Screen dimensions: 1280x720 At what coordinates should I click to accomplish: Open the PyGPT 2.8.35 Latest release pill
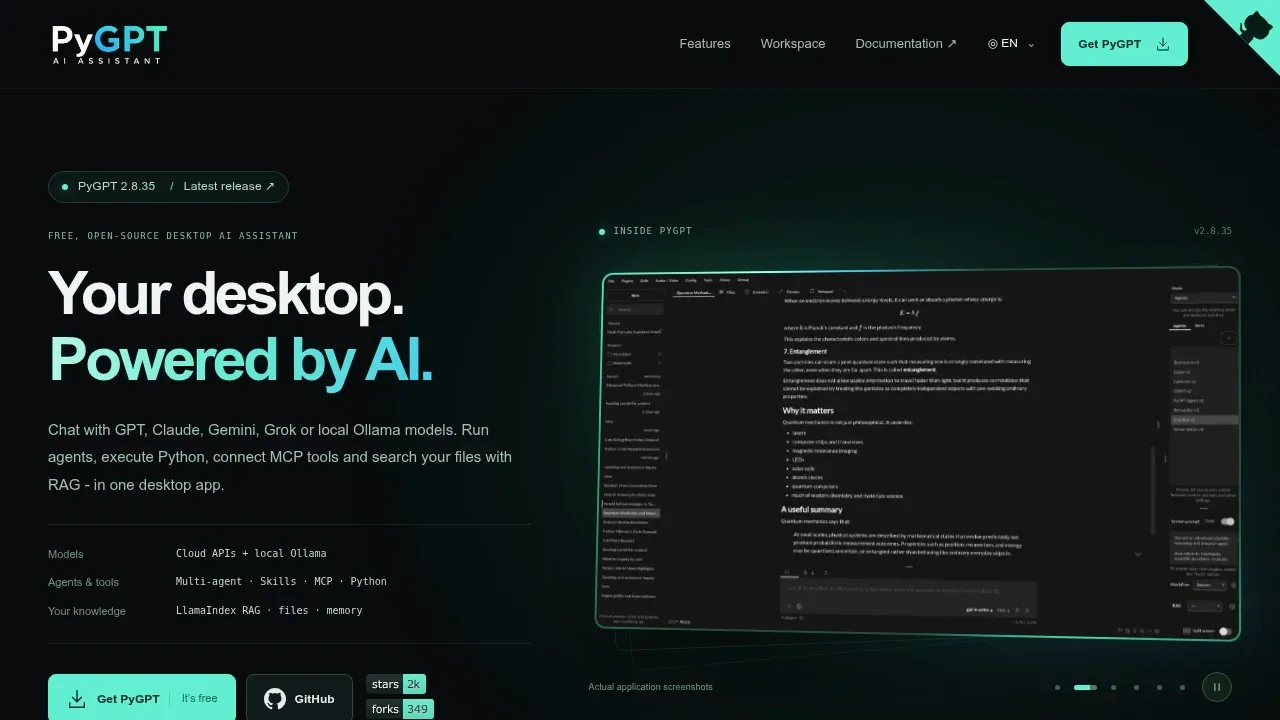pos(168,186)
